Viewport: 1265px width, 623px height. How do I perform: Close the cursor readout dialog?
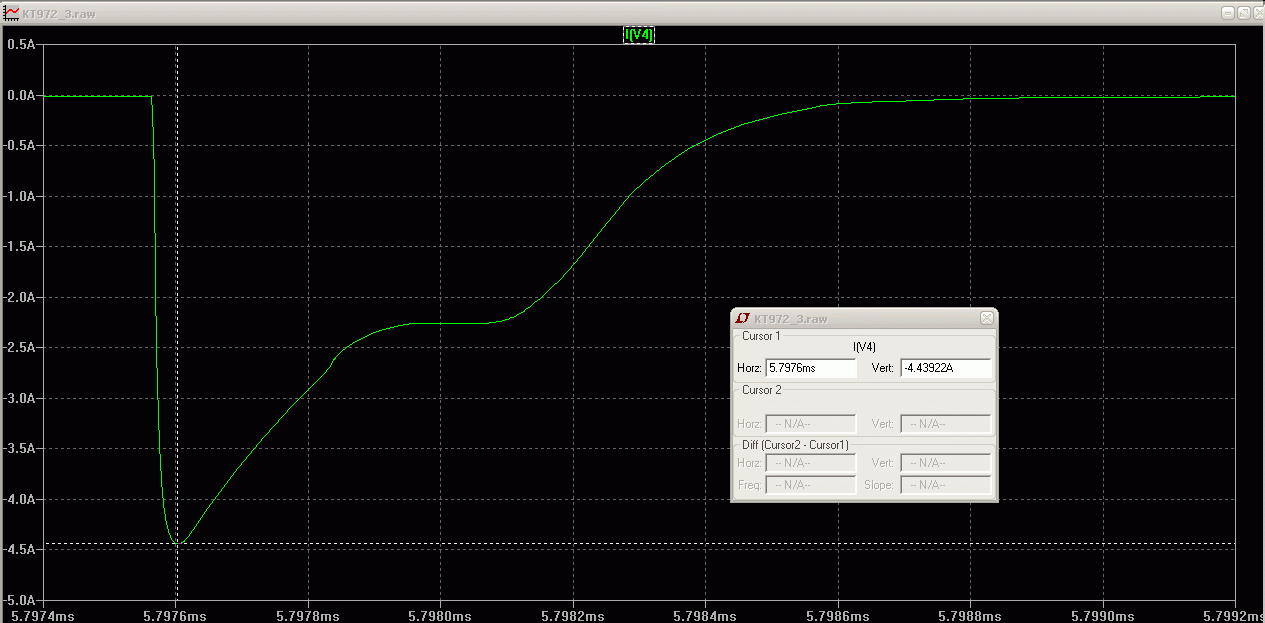[x=986, y=318]
